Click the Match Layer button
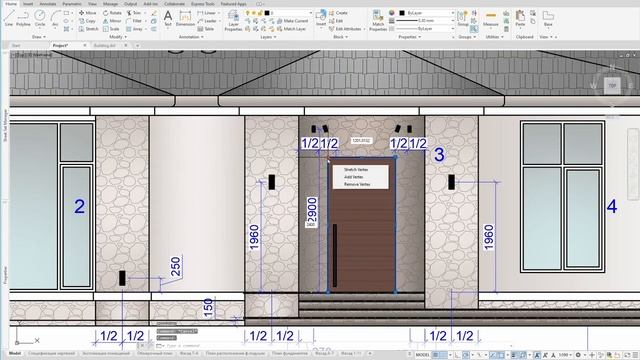The width and height of the screenshot is (640, 360). tap(291, 29)
